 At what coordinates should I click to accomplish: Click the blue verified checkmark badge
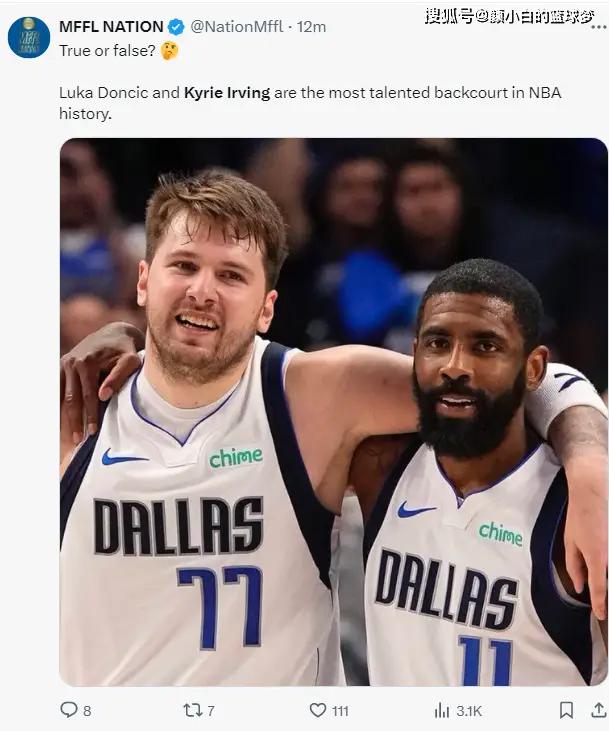(176, 27)
